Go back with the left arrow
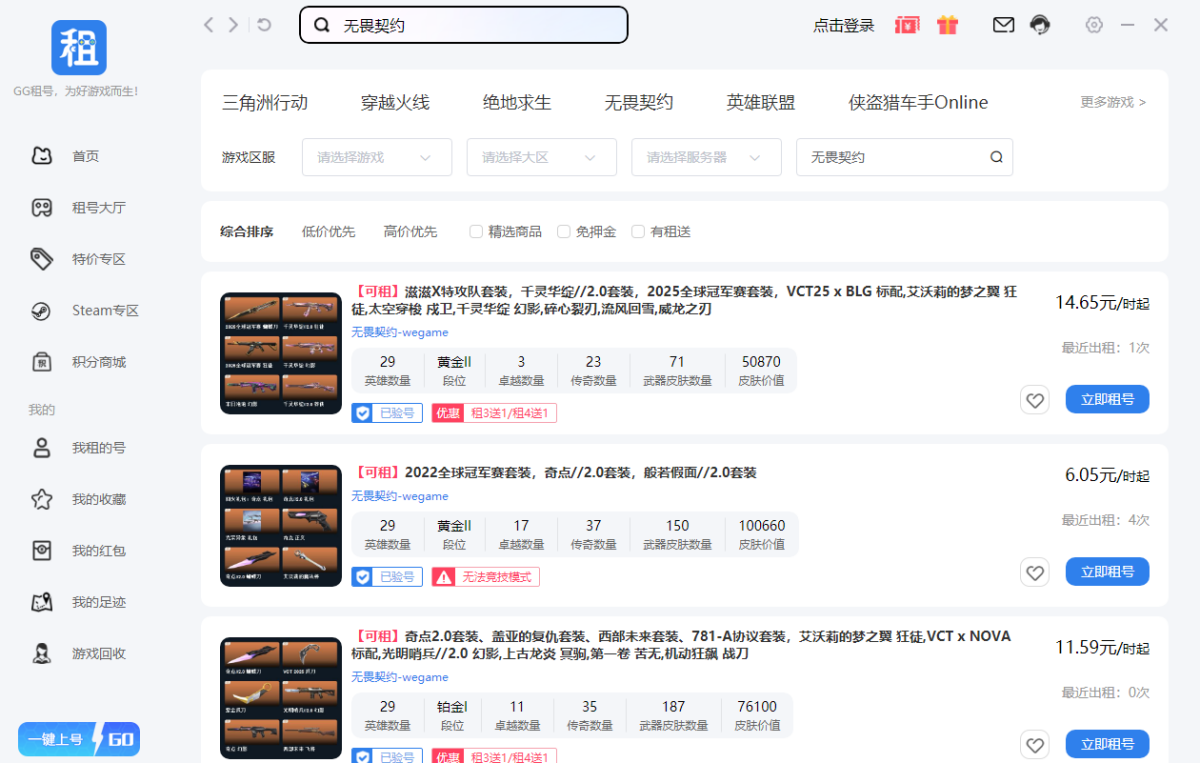The height and width of the screenshot is (763, 1200). tap(208, 25)
